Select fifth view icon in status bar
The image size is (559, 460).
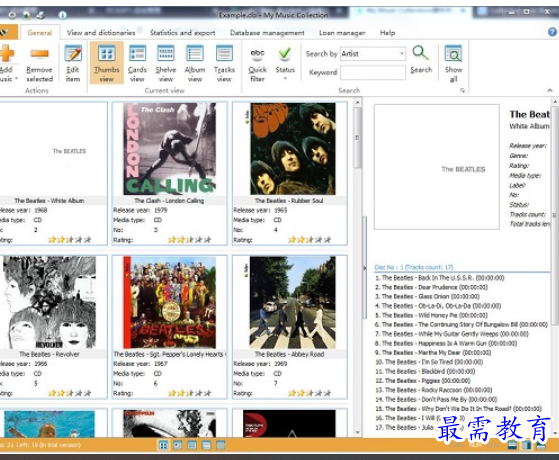[220, 445]
